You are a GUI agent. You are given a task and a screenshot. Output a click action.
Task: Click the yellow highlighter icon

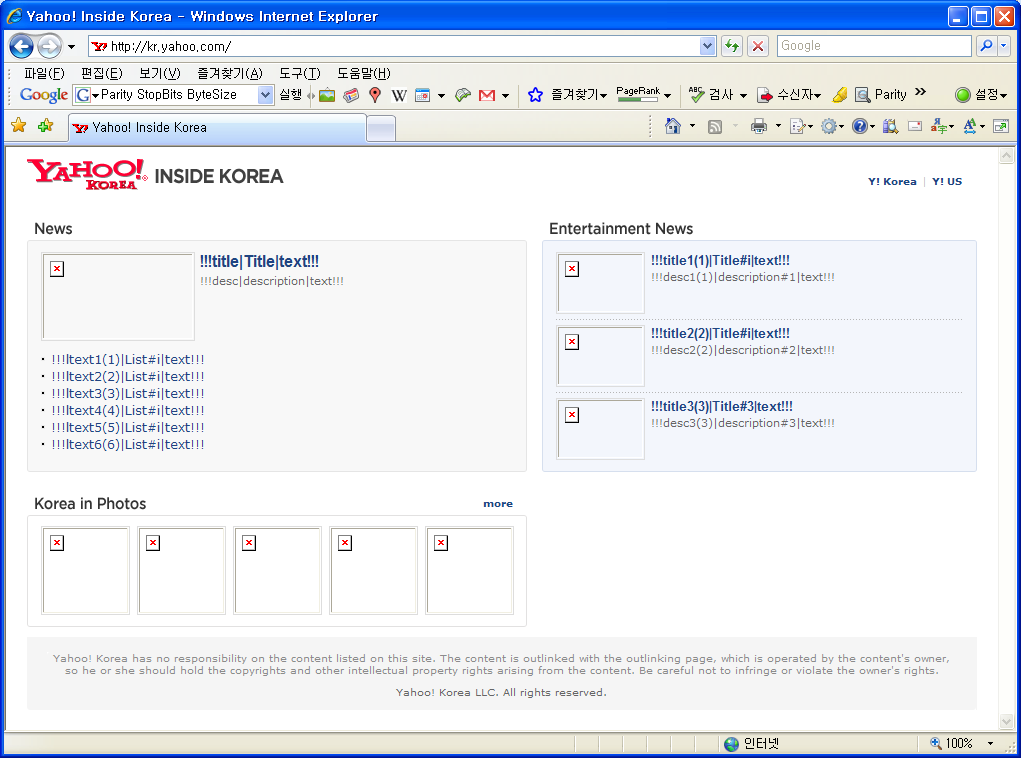(840, 95)
